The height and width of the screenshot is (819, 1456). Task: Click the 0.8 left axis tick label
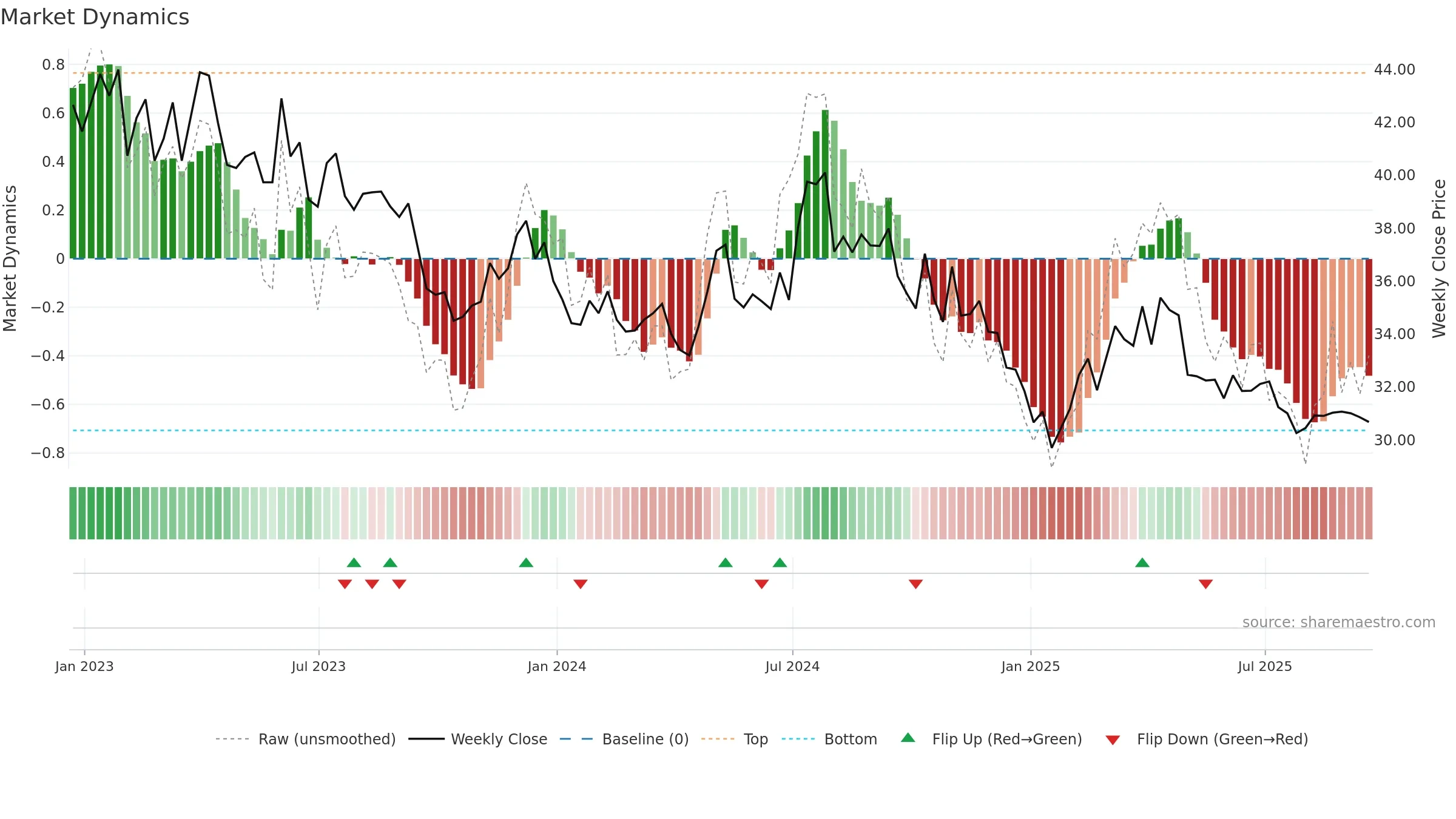pos(53,65)
